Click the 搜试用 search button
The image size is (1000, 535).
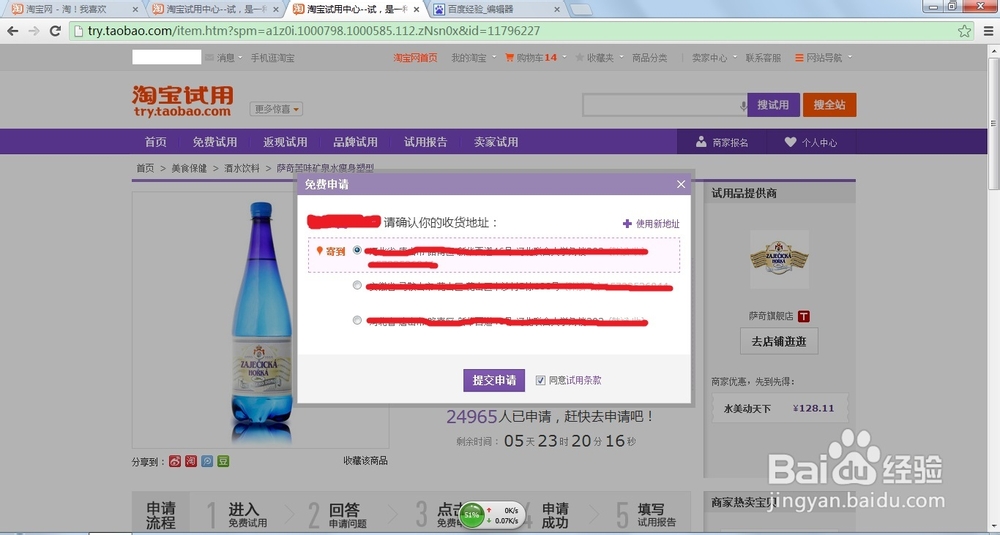(x=773, y=105)
